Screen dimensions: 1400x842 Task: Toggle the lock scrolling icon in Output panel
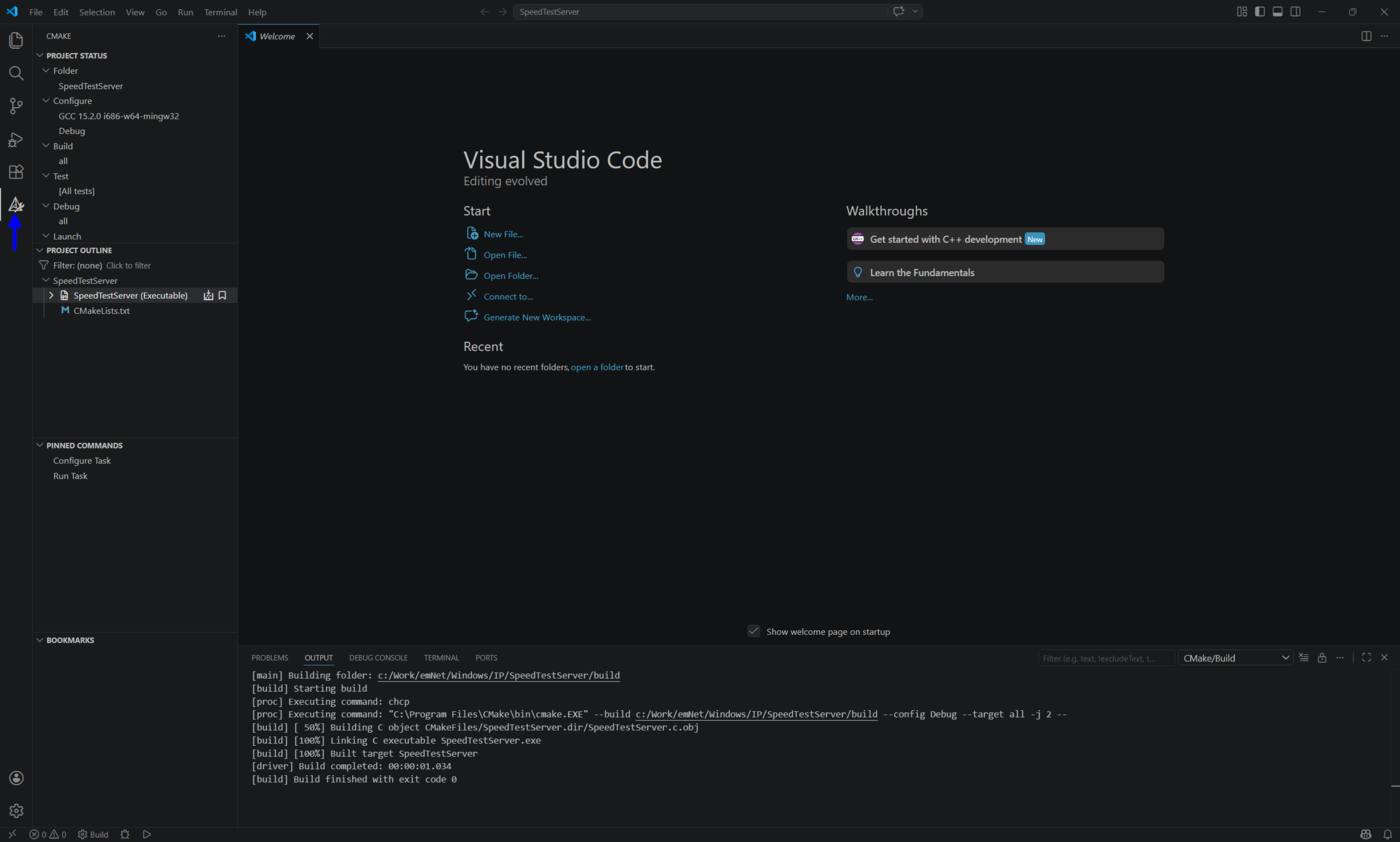pyautogui.click(x=1321, y=657)
